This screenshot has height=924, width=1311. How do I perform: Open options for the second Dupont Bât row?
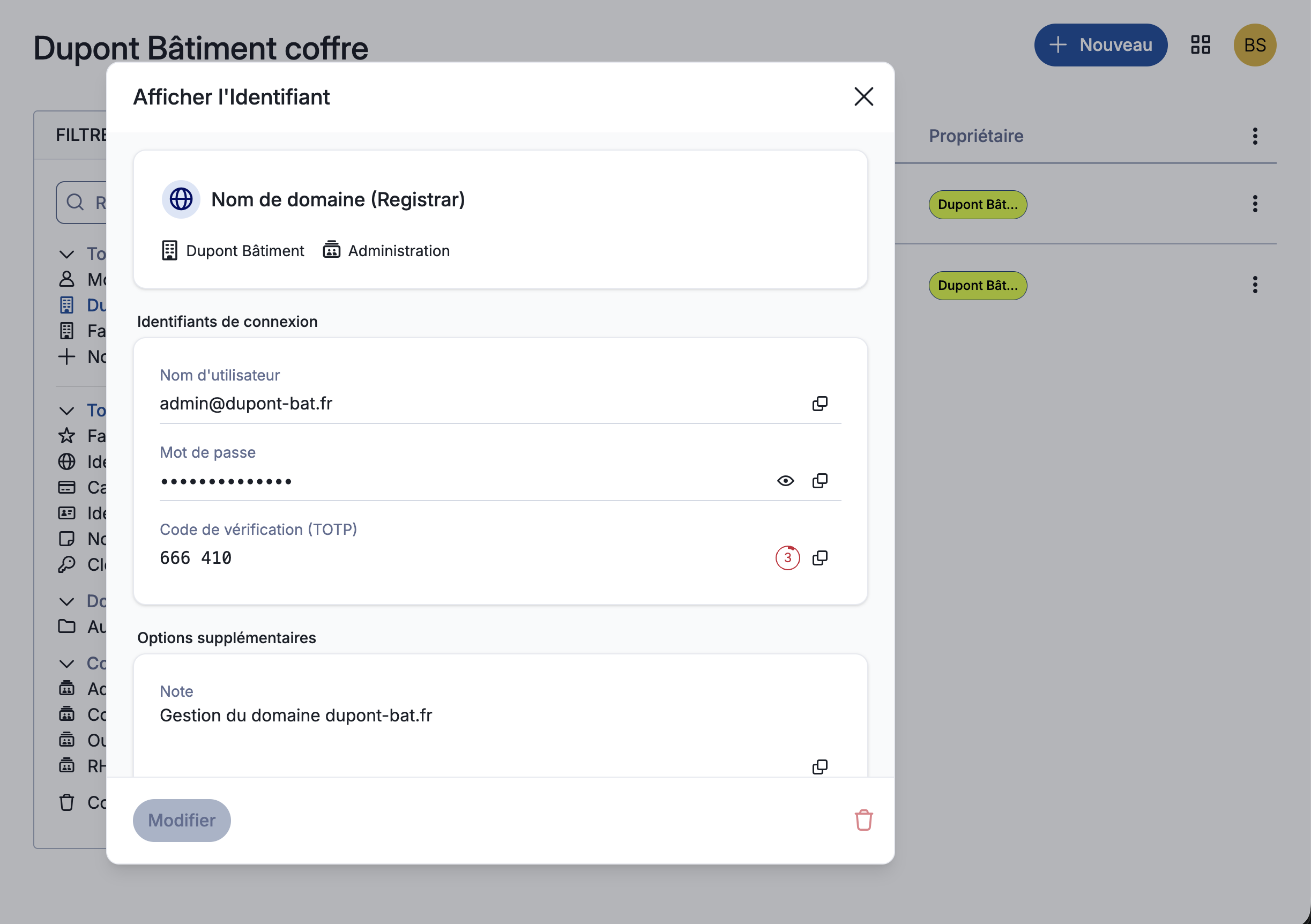(1255, 285)
